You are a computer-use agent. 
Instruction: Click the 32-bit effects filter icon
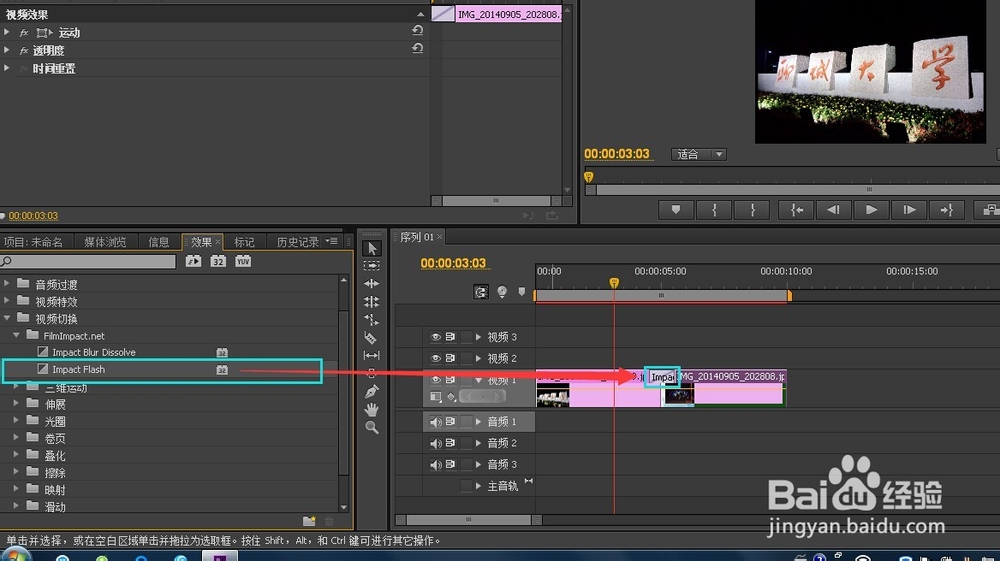(218, 261)
